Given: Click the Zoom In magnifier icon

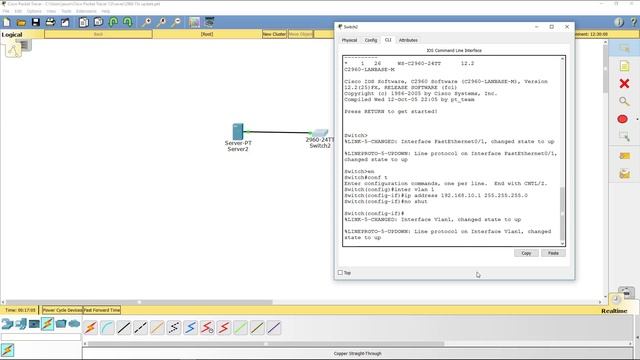Looking at the screenshot, I should [x=146, y=22].
